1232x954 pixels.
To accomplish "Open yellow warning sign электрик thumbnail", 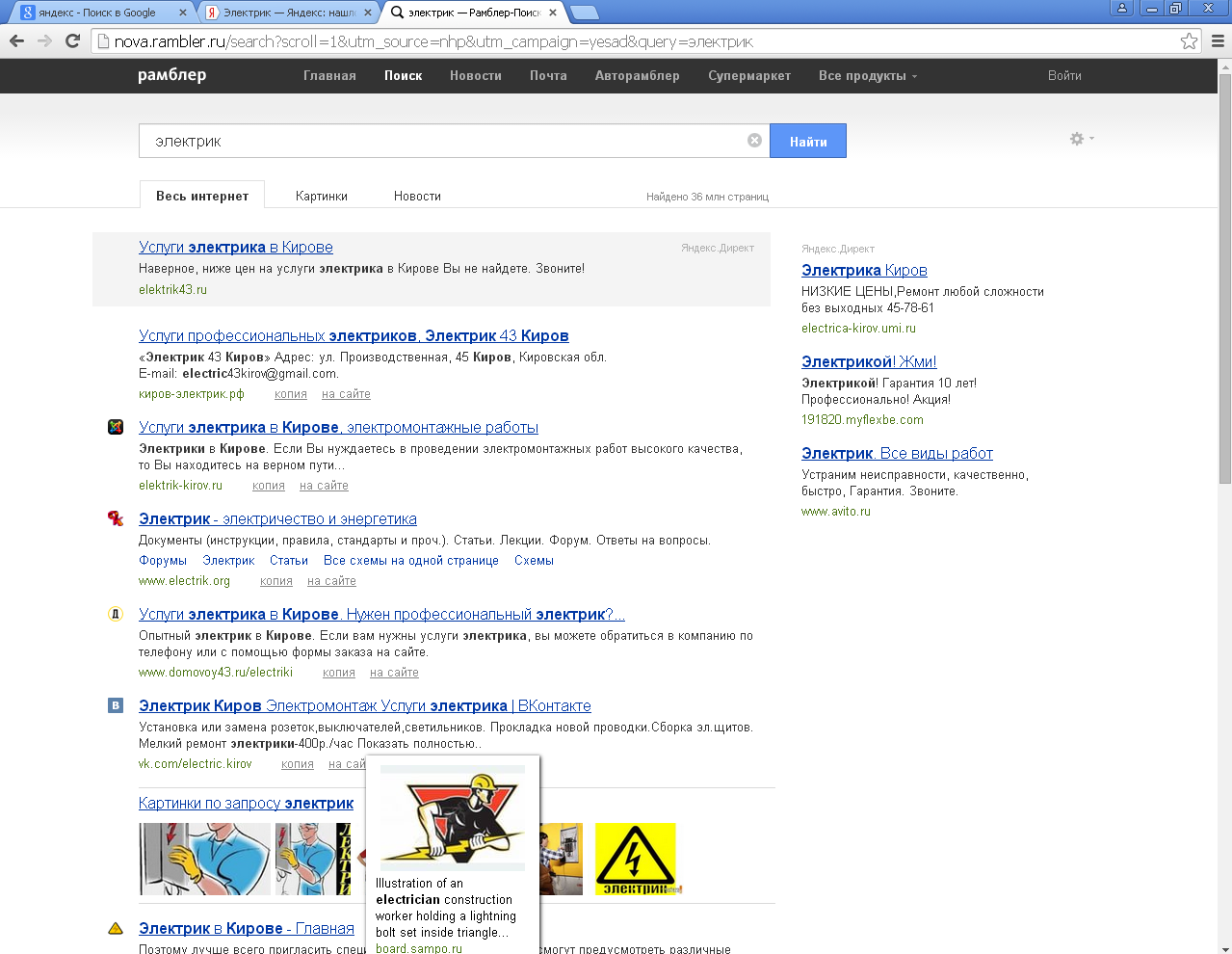I will (x=636, y=859).
